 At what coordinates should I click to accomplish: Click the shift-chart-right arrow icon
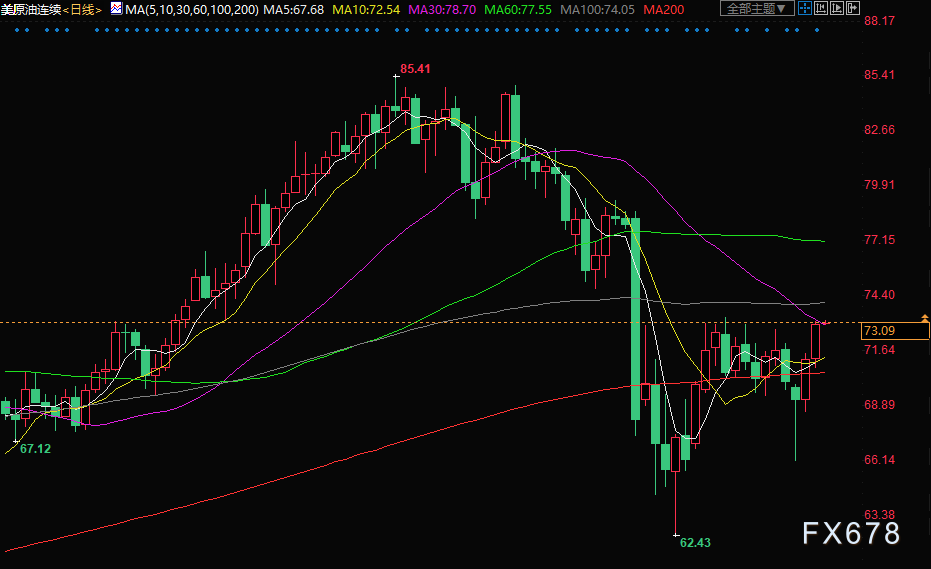point(853,8)
